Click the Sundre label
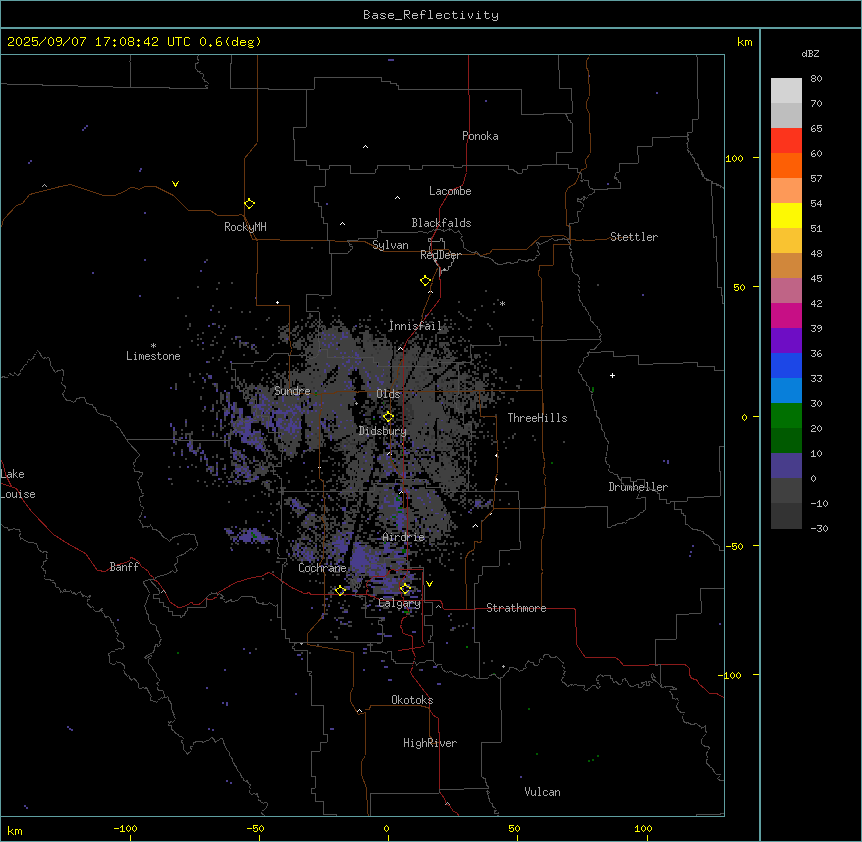The image size is (862, 842). tap(292, 391)
